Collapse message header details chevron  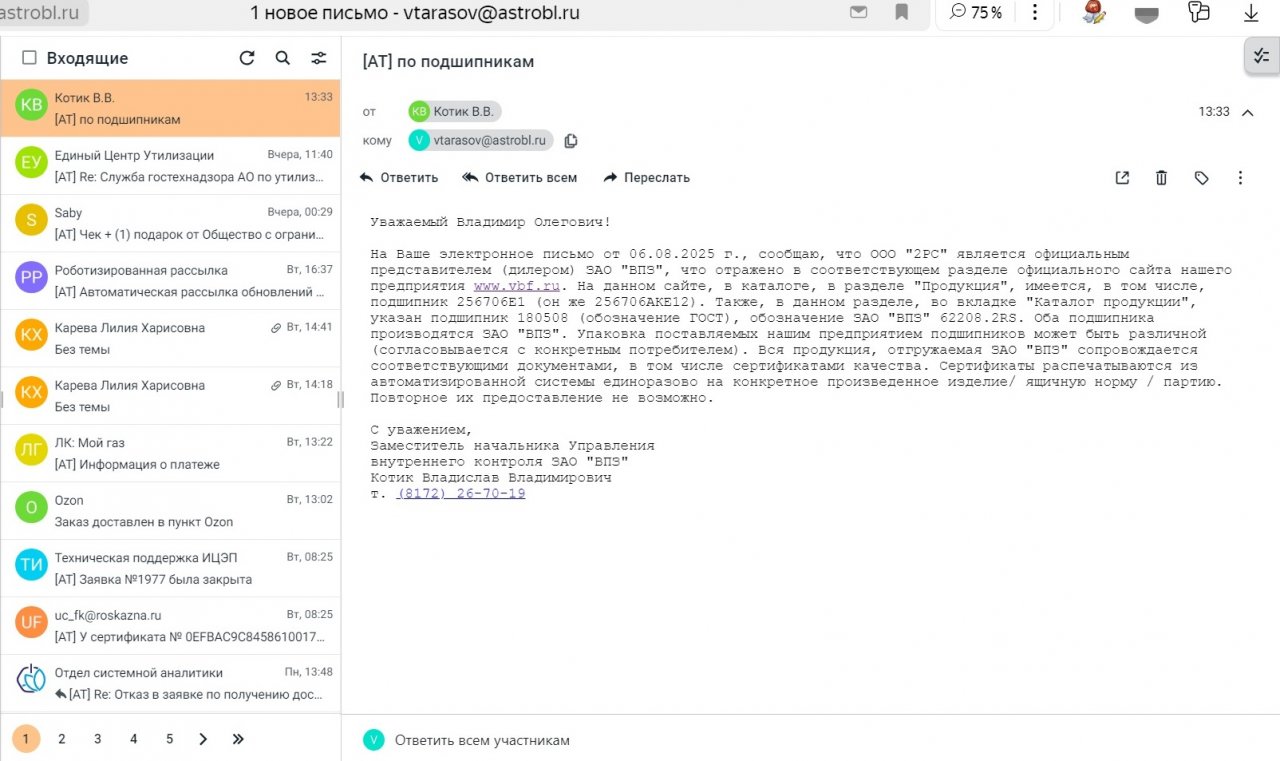[x=1247, y=112]
